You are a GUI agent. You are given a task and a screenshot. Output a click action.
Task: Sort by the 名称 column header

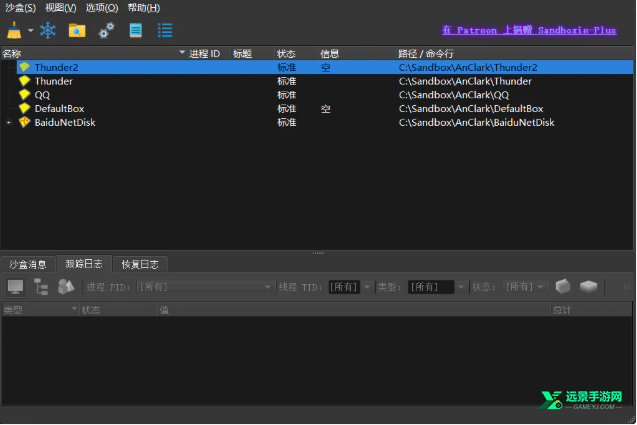pos(94,54)
